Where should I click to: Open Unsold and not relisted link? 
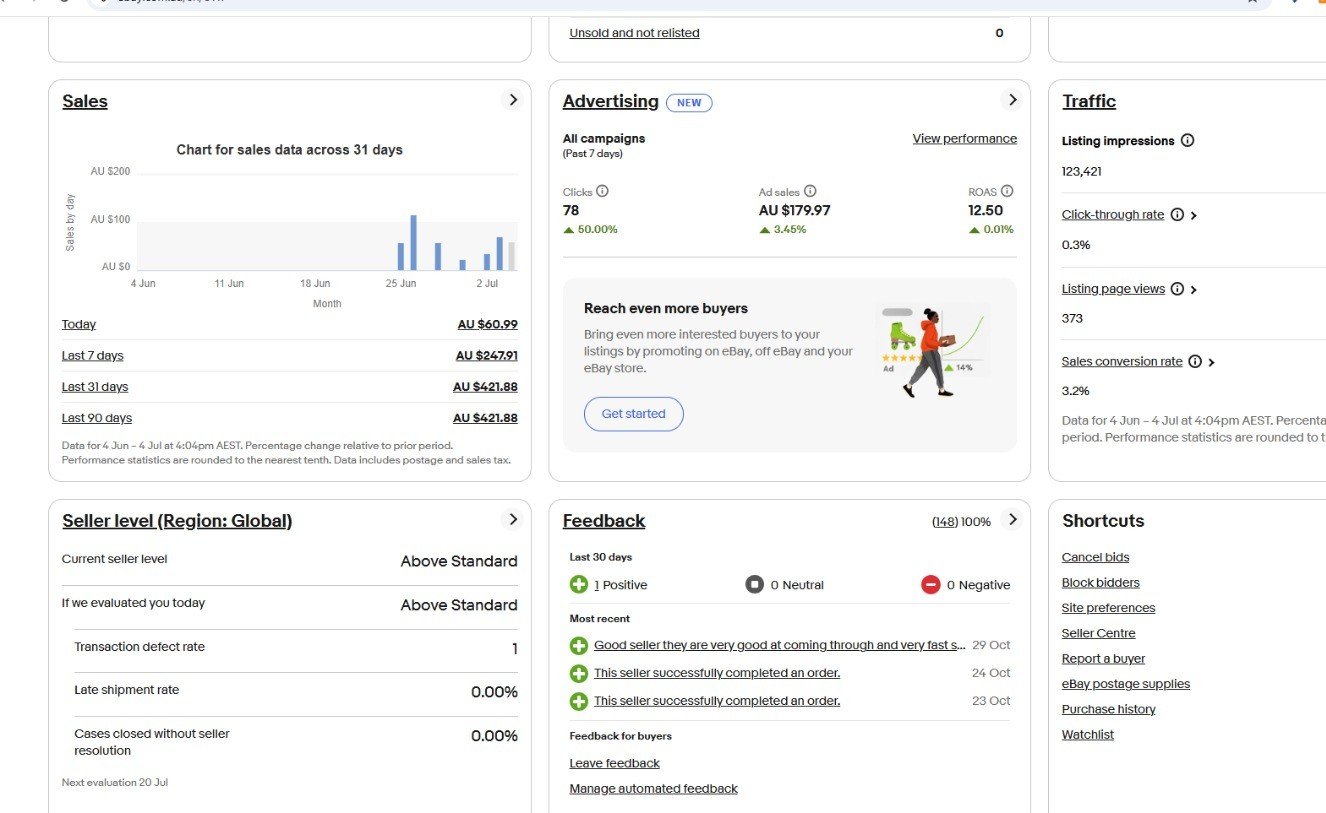pyautogui.click(x=635, y=33)
